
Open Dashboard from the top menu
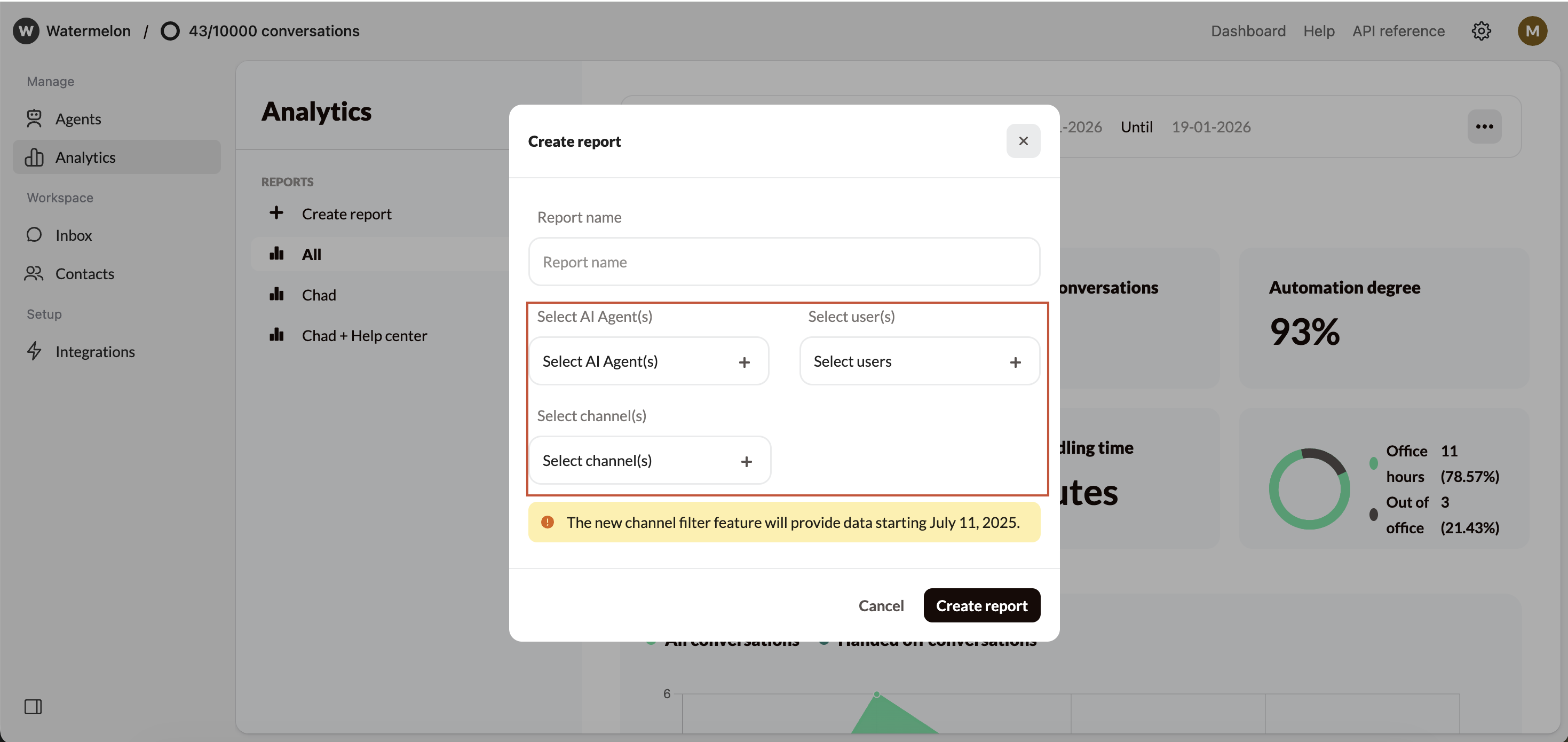pos(1248,30)
